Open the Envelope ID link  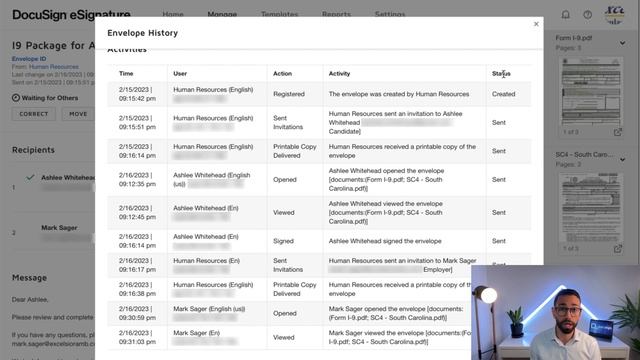pyautogui.click(x=29, y=59)
